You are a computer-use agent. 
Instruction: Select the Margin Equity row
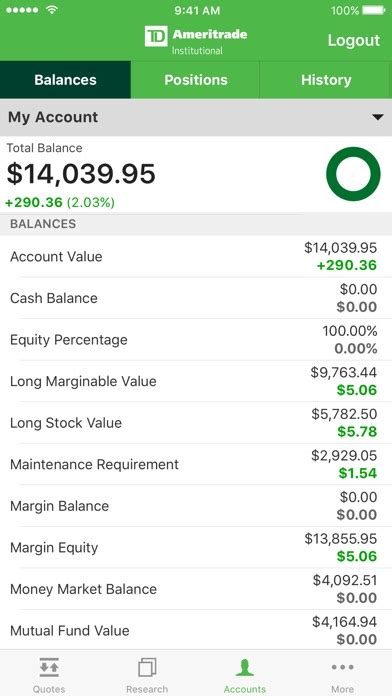tap(196, 547)
